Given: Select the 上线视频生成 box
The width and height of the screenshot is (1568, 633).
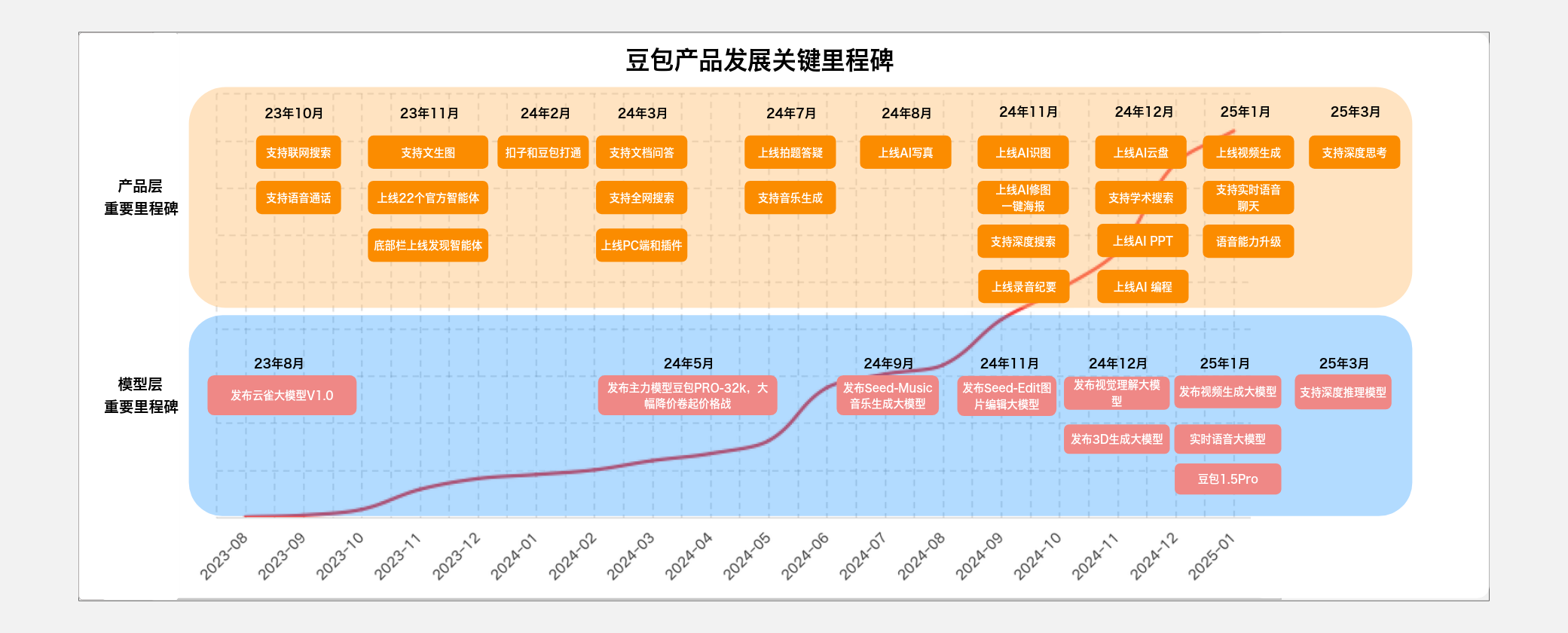Looking at the screenshot, I should tap(1249, 152).
